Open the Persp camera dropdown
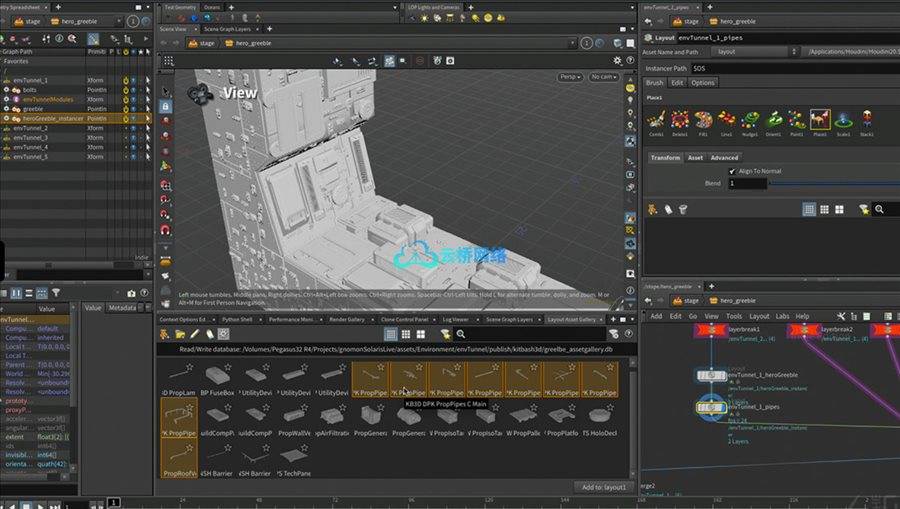Screen dimensions: 900x509 (571, 76)
